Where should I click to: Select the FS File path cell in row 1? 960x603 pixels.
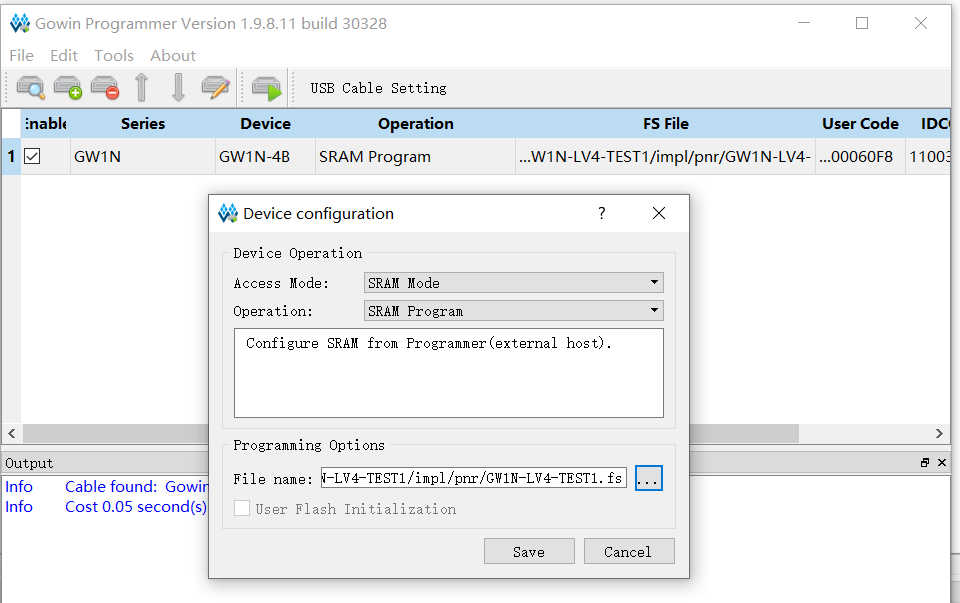pos(666,157)
